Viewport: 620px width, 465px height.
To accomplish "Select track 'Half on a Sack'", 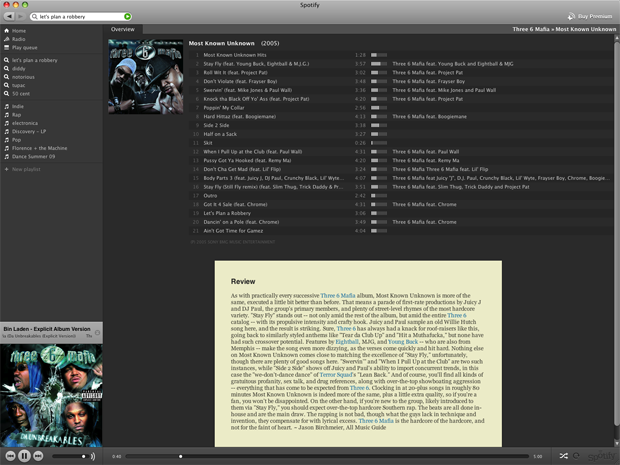I will tap(220, 134).
